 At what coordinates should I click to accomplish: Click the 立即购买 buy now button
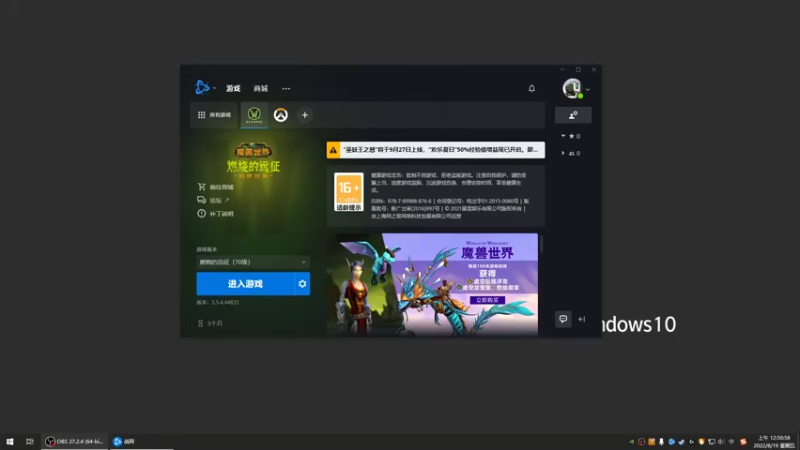click(487, 300)
